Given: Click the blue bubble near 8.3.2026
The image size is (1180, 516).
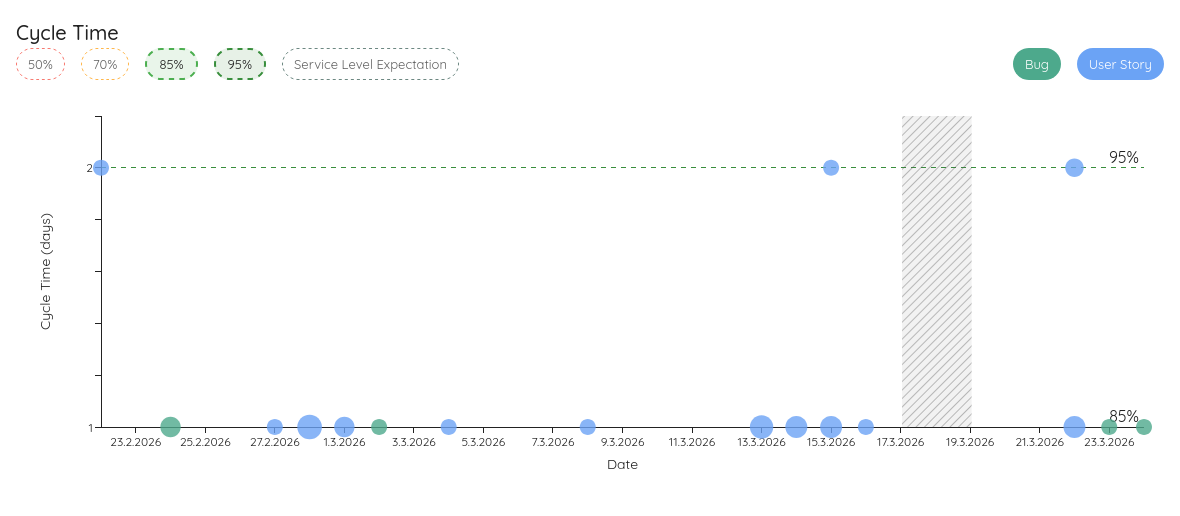Looking at the screenshot, I should (x=588, y=427).
